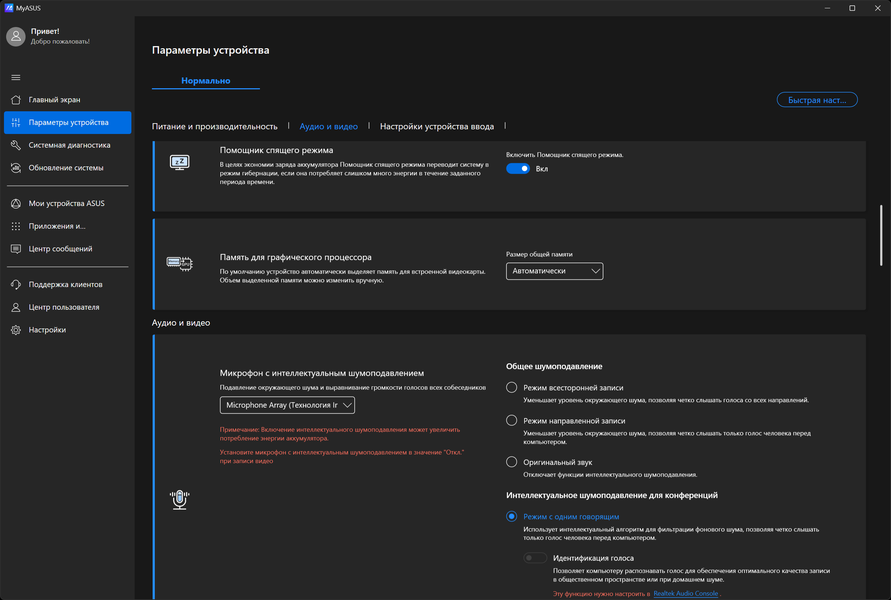
Task: Toggle Помощник спящего режима switch off
Action: pos(518,169)
